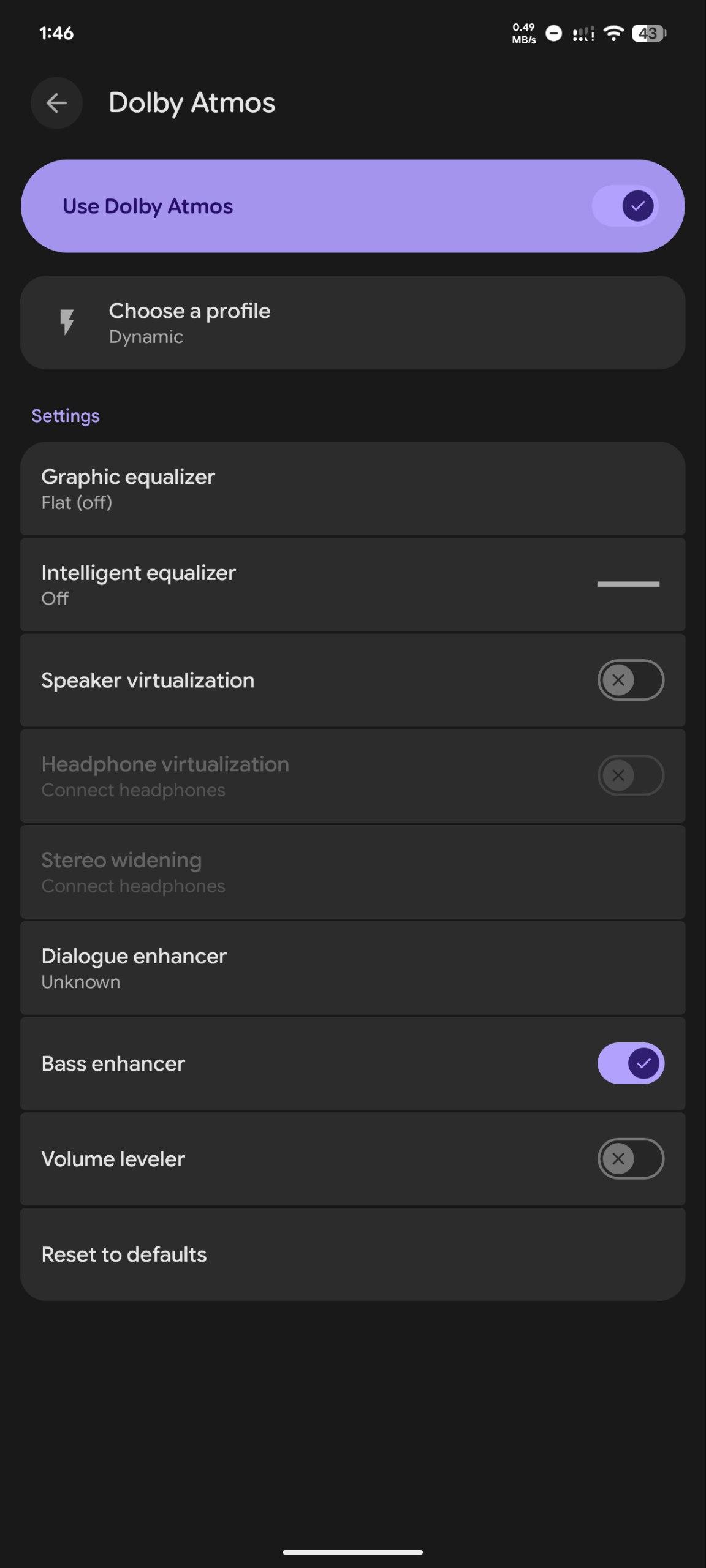Tap the lightning bolt profile icon
The width and height of the screenshot is (706, 1568).
[x=67, y=322]
